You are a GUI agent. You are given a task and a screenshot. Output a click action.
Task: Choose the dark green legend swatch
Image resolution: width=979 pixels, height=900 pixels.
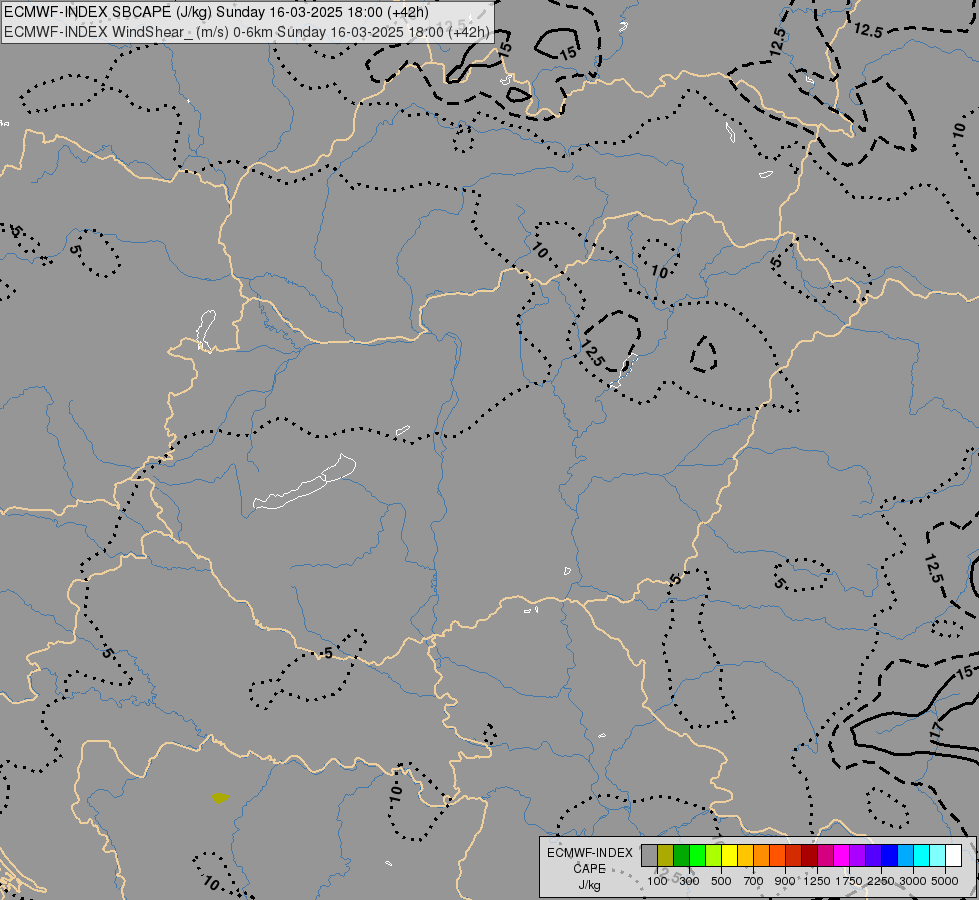click(681, 855)
